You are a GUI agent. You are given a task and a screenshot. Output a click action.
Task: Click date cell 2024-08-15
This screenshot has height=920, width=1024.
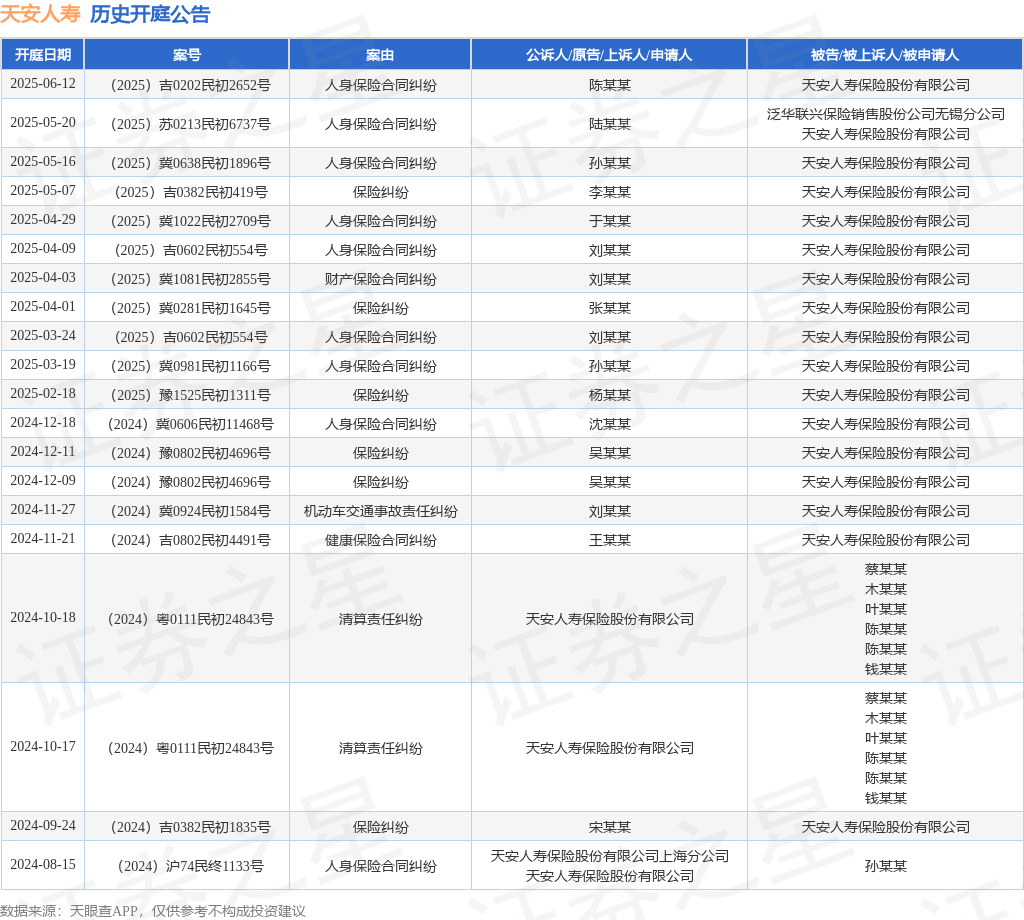[x=43, y=864]
